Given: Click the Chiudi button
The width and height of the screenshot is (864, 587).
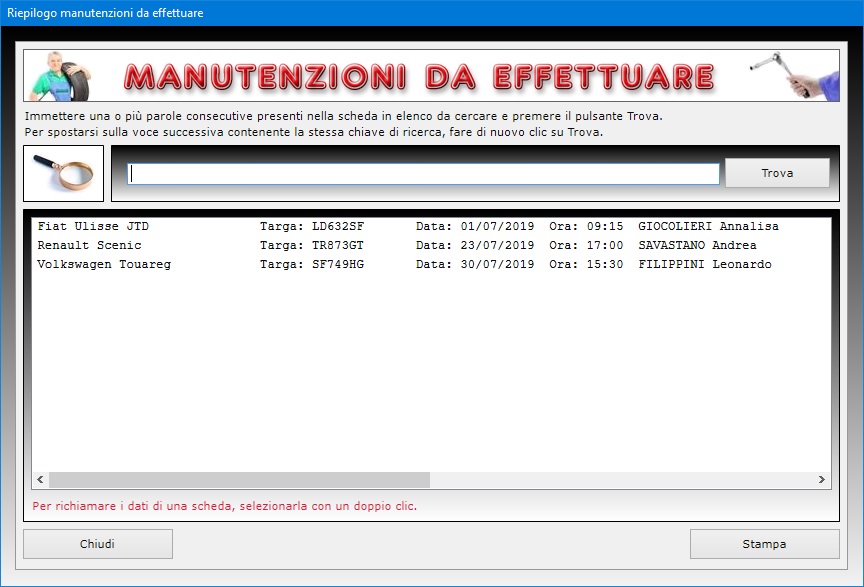Looking at the screenshot, I should 98,544.
